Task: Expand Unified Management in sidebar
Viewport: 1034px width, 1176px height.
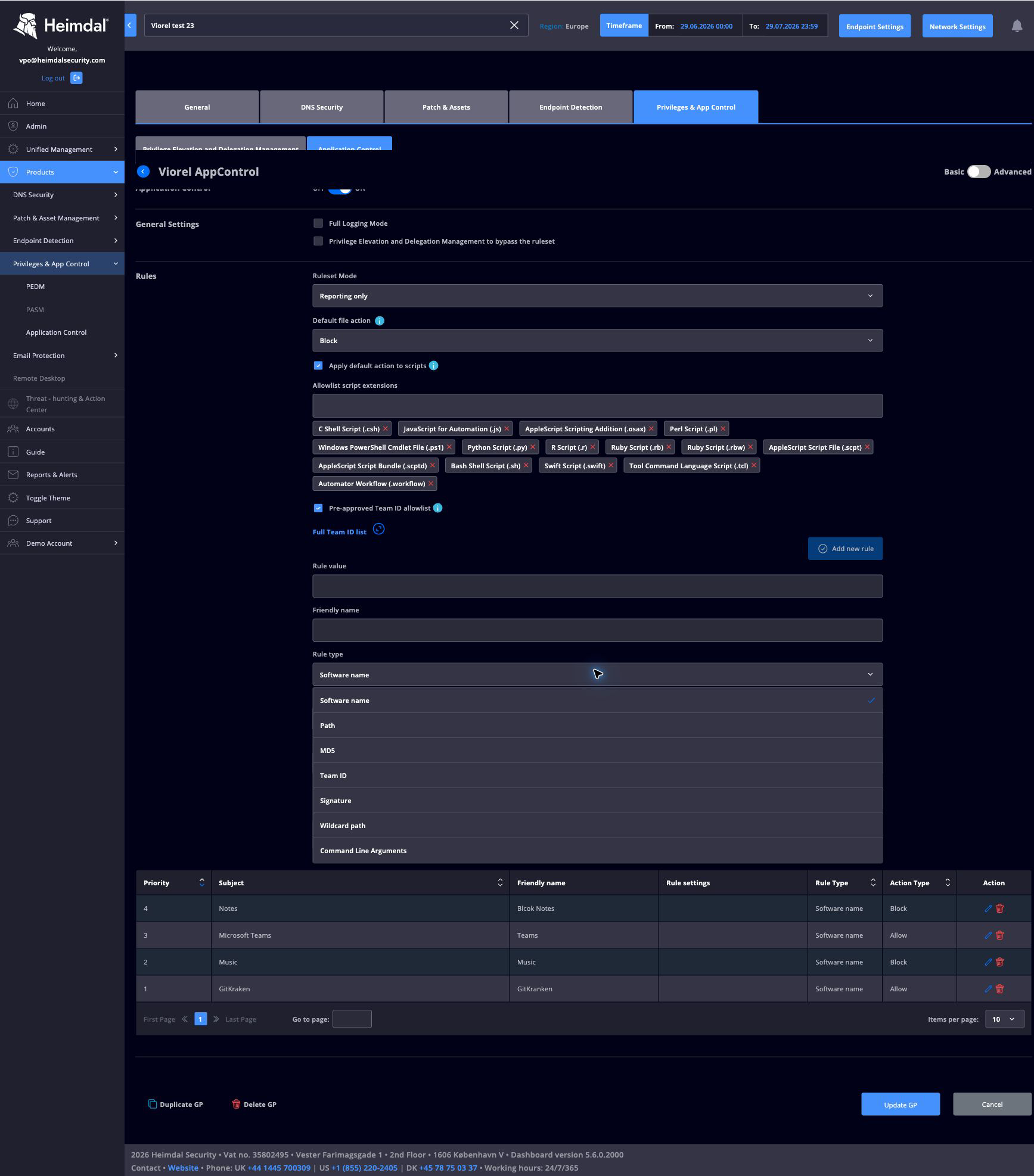Action: click(x=62, y=150)
